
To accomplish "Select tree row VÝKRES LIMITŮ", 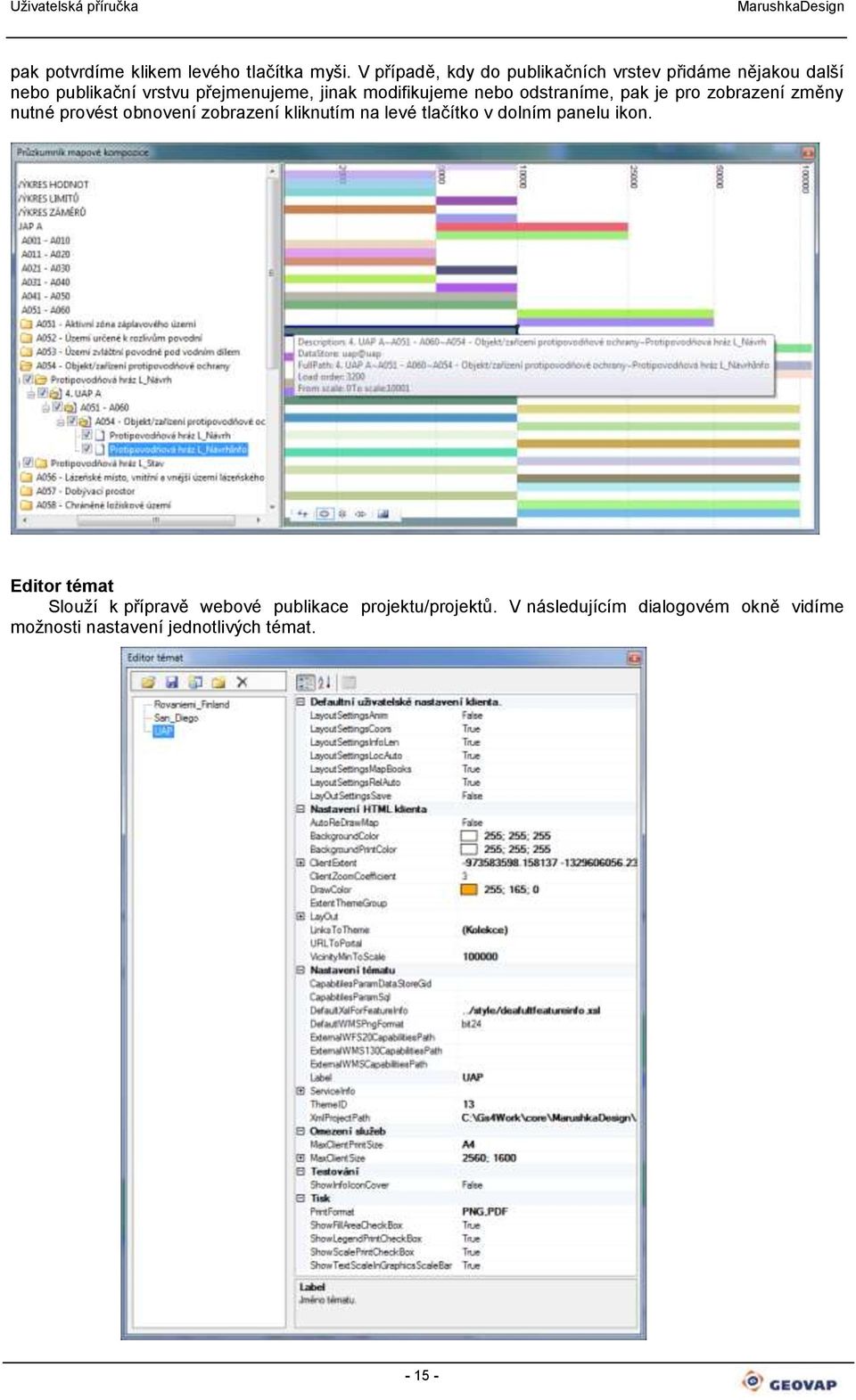I will coord(48,198).
